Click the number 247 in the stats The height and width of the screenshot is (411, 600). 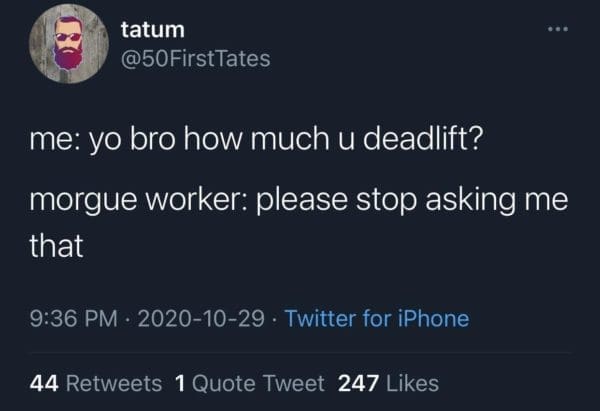[357, 382]
